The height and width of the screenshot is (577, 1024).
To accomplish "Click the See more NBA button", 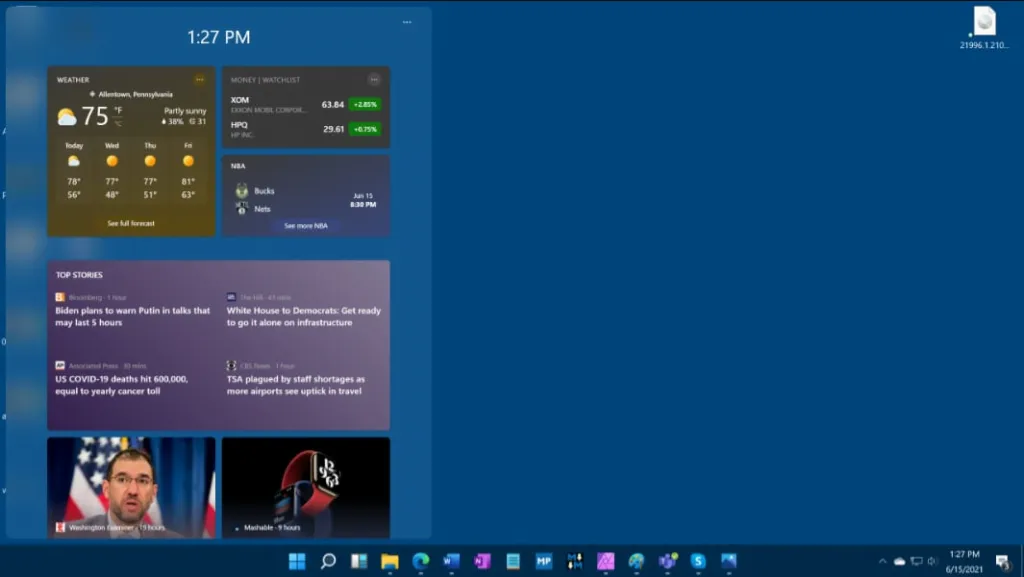I will click(305, 226).
